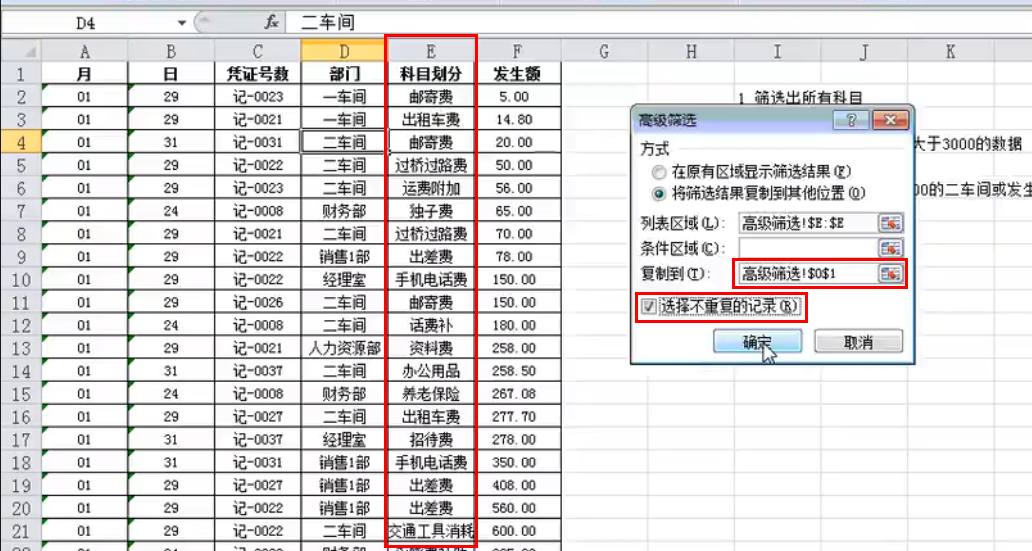Select 将筛选结果复制到其他位置 radio option

coord(658,193)
